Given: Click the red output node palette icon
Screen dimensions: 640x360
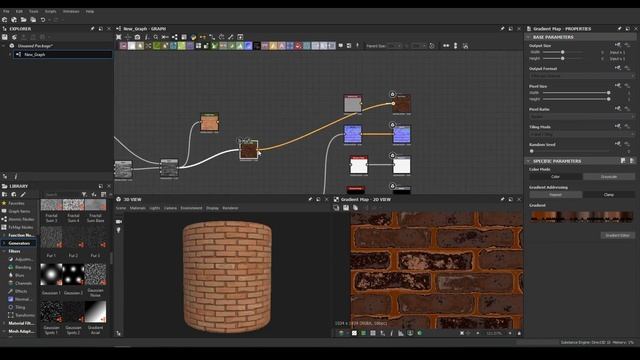Looking at the screenshot, I should pyautogui.click(x=298, y=46).
